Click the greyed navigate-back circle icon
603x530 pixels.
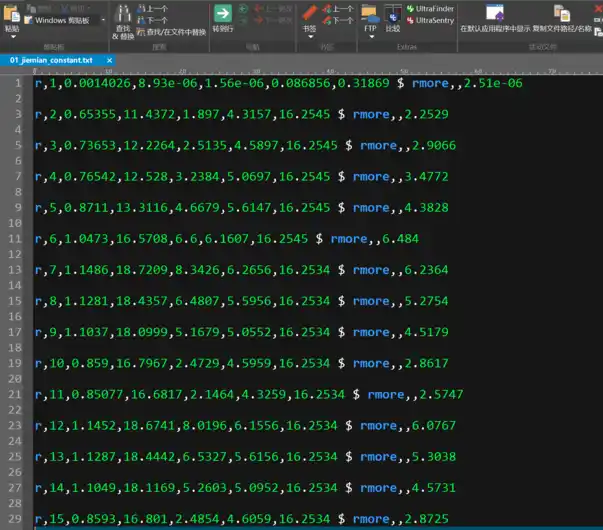point(243,8)
